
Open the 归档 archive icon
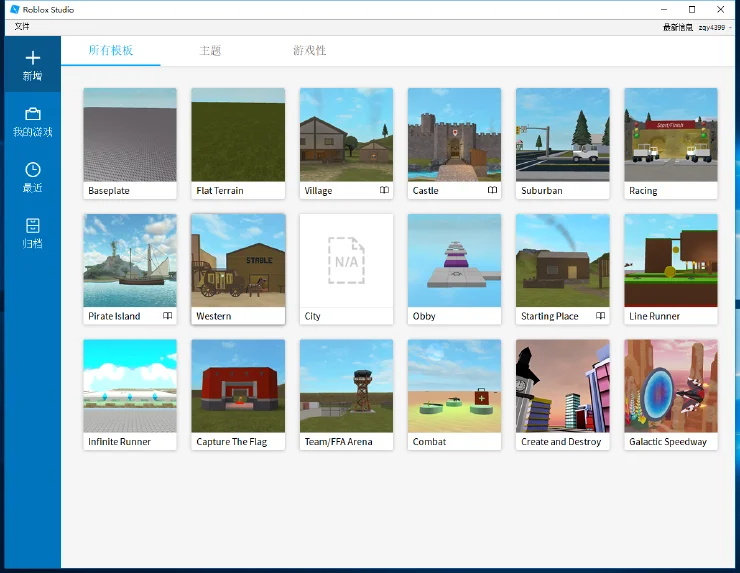pyautogui.click(x=33, y=225)
